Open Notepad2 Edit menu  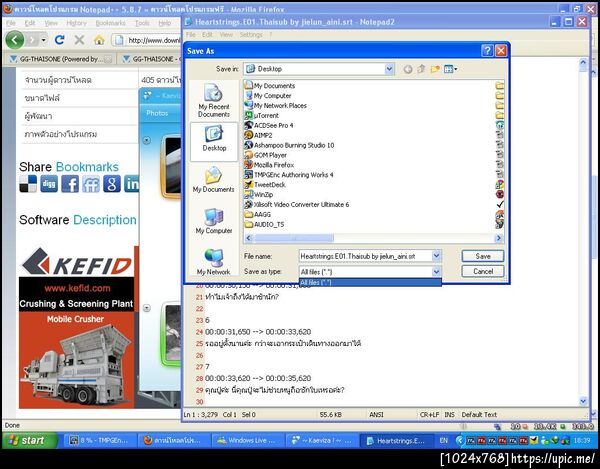207,35
